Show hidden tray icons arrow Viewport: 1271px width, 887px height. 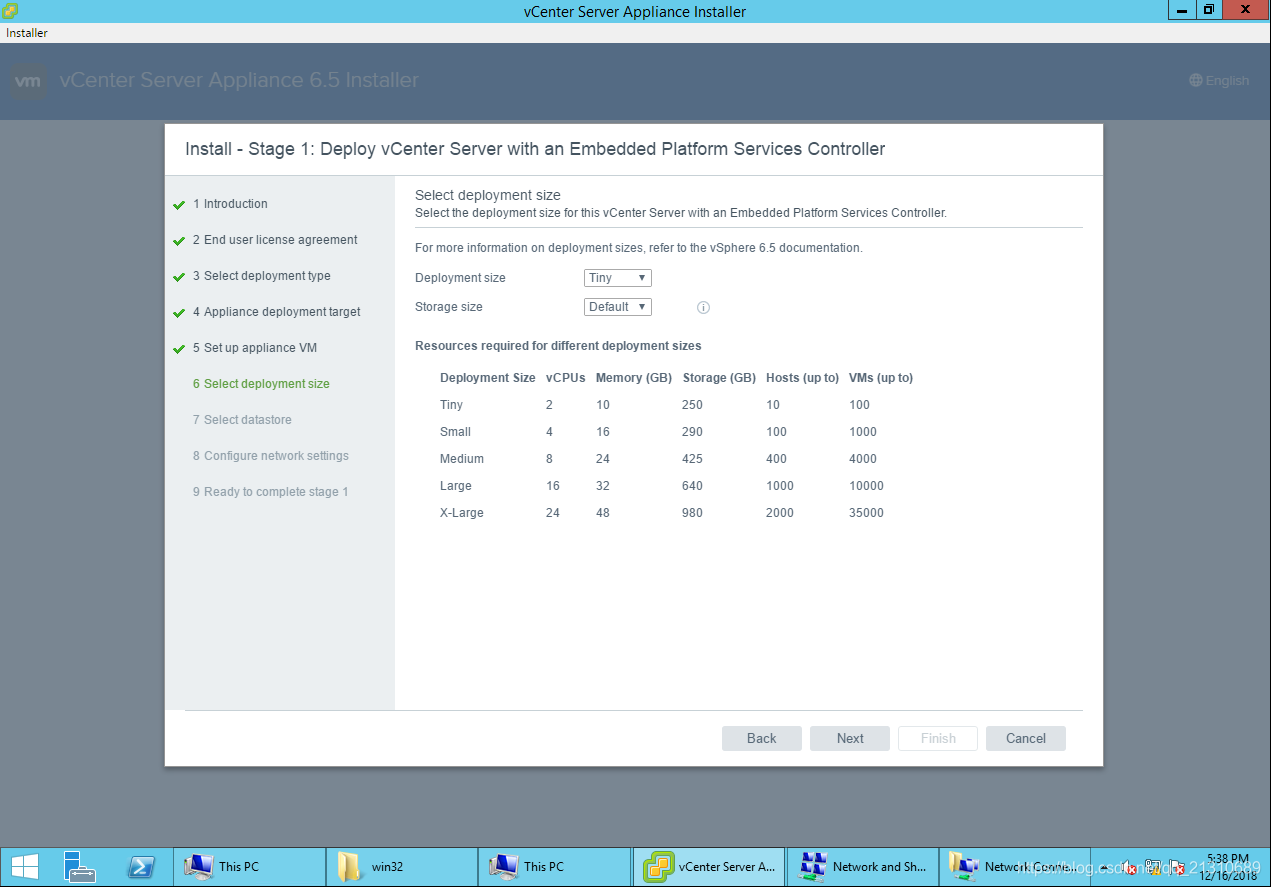coord(1106,867)
